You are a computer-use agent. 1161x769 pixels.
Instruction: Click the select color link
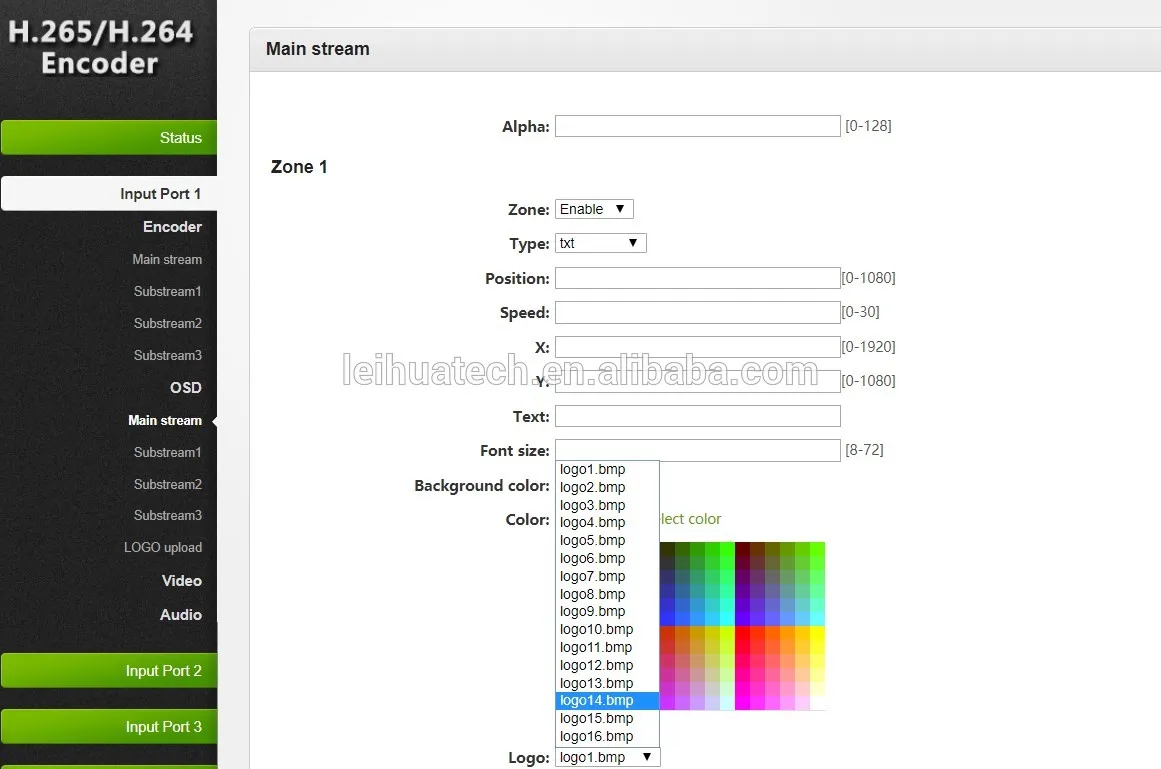(691, 519)
